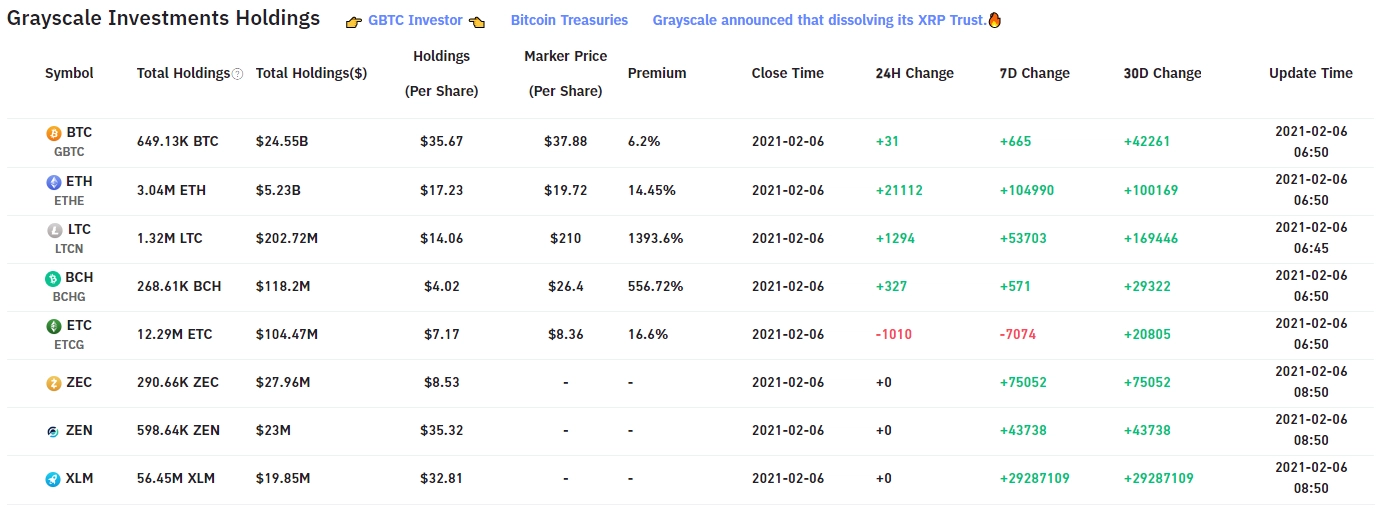Screen dimensions: 1383x509
Task: Click the +21112 24H change value
Action: click(x=899, y=190)
